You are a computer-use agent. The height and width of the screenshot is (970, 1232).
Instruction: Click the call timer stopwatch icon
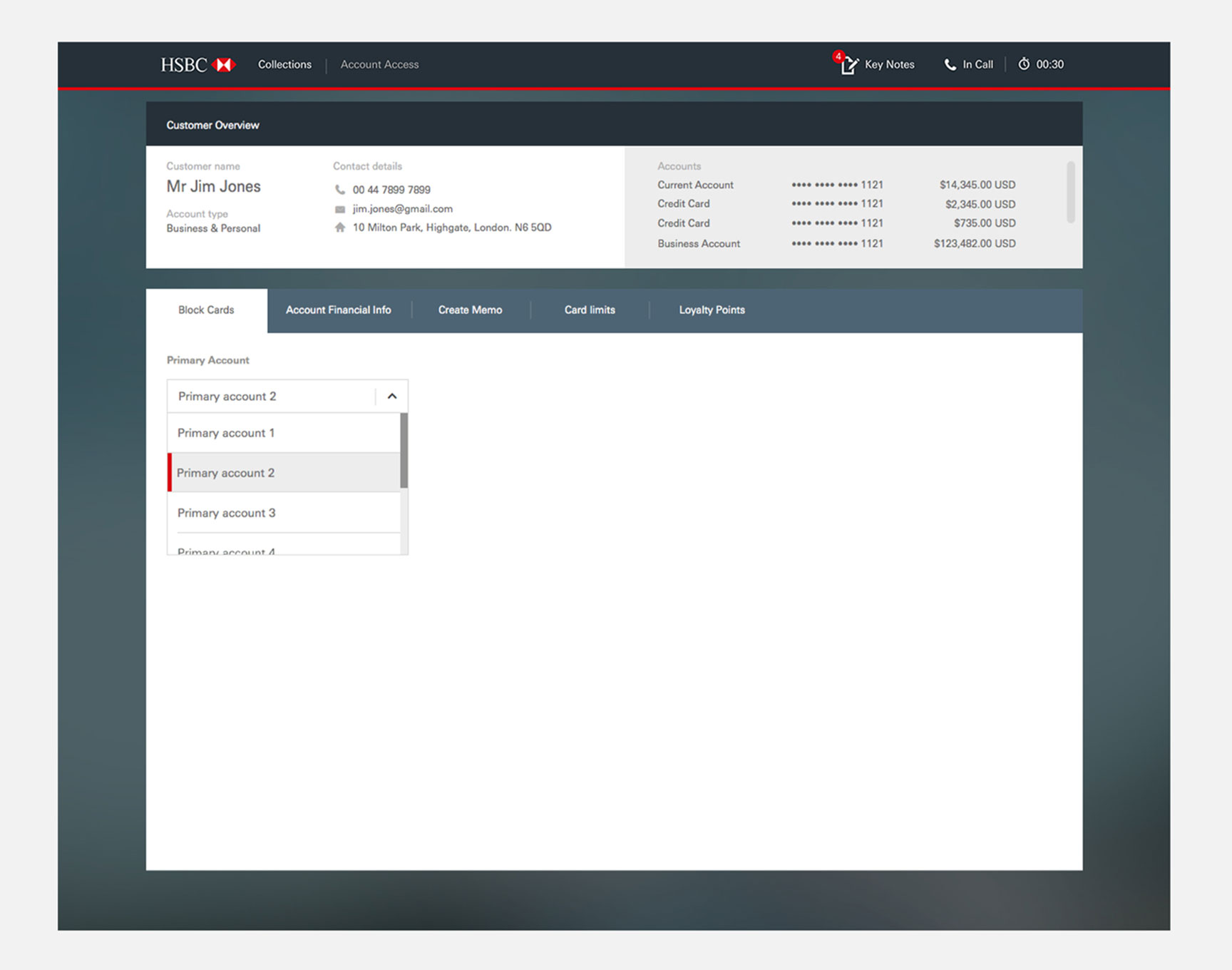pyautogui.click(x=1024, y=64)
